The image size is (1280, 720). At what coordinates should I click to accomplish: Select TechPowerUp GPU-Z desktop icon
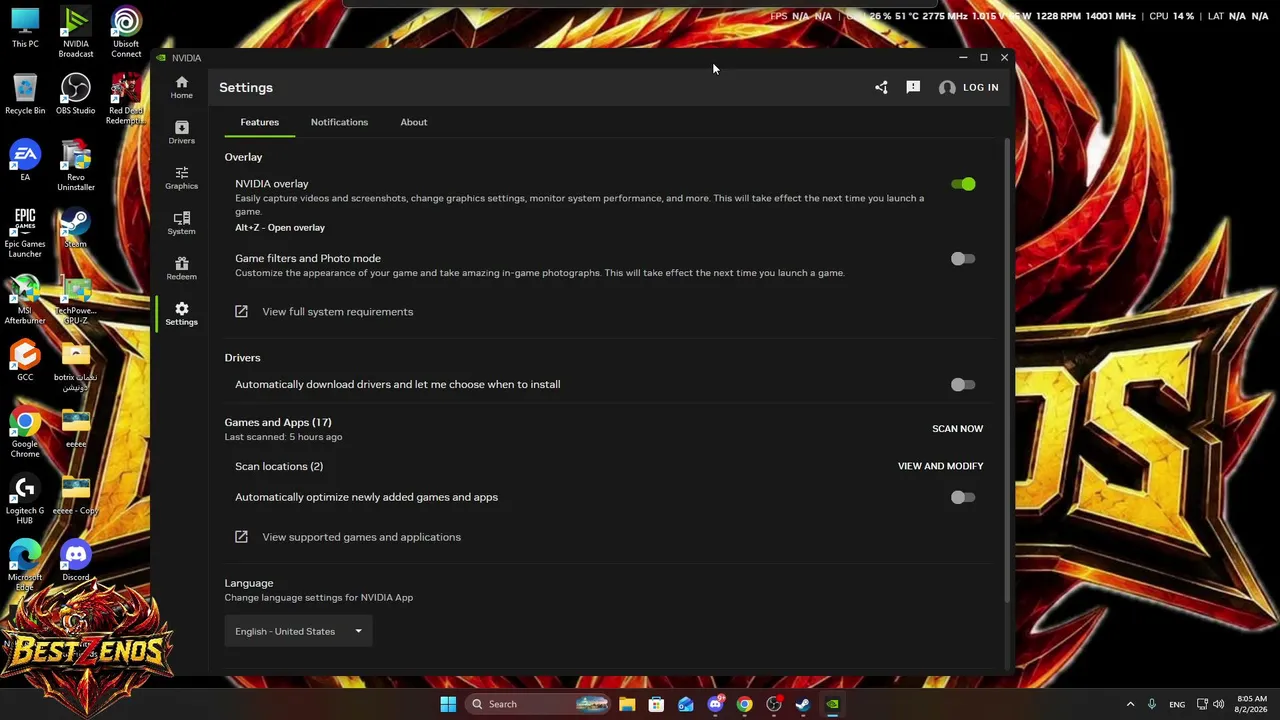pos(76,300)
